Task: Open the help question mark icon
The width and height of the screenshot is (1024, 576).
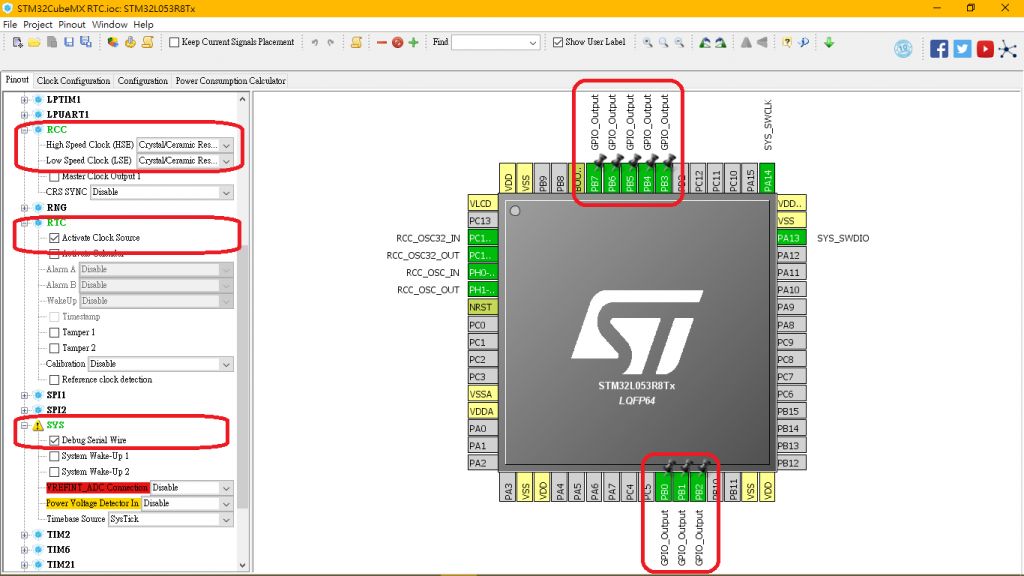Action: [787, 42]
